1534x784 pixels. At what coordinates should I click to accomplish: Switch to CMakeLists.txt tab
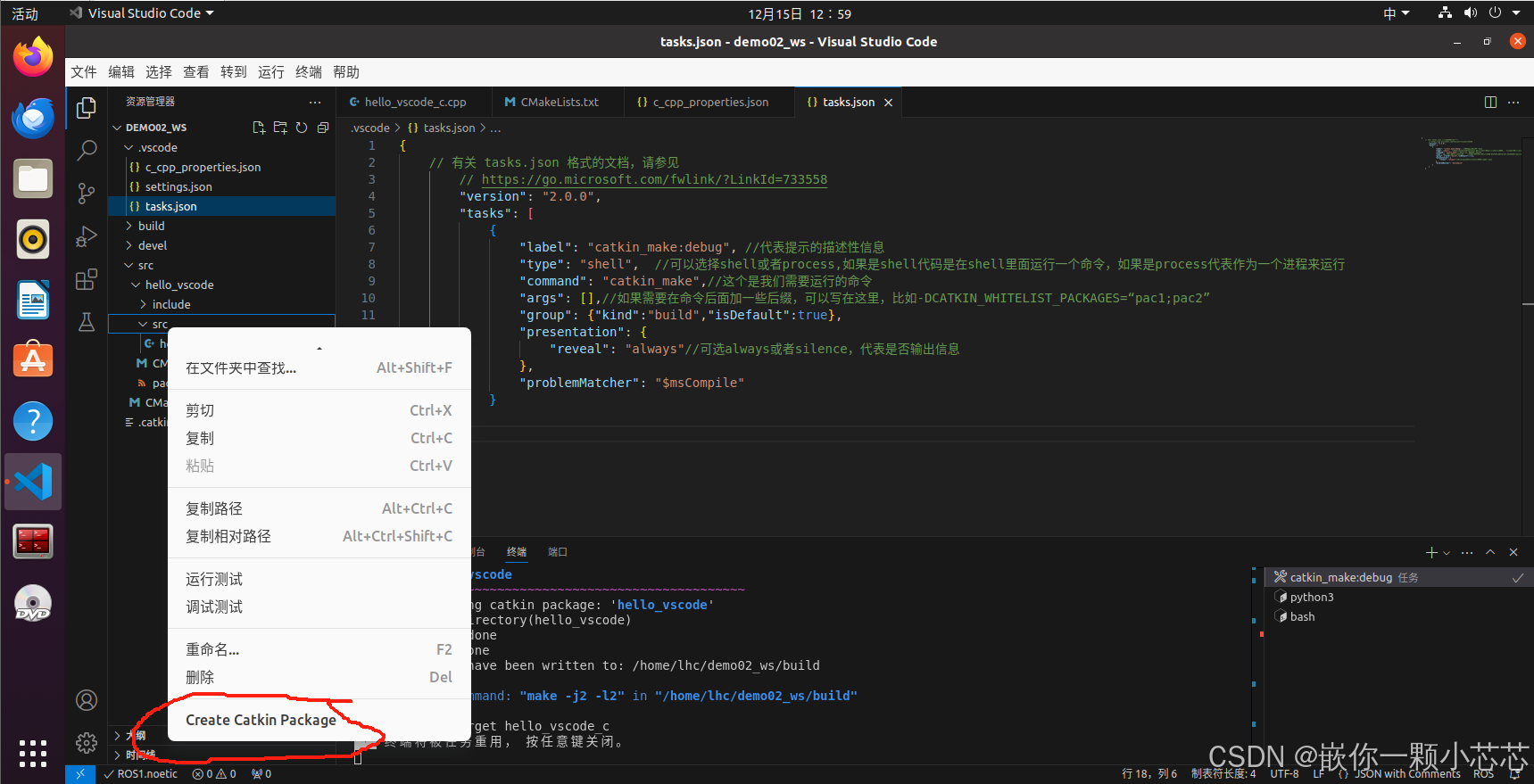coord(559,103)
